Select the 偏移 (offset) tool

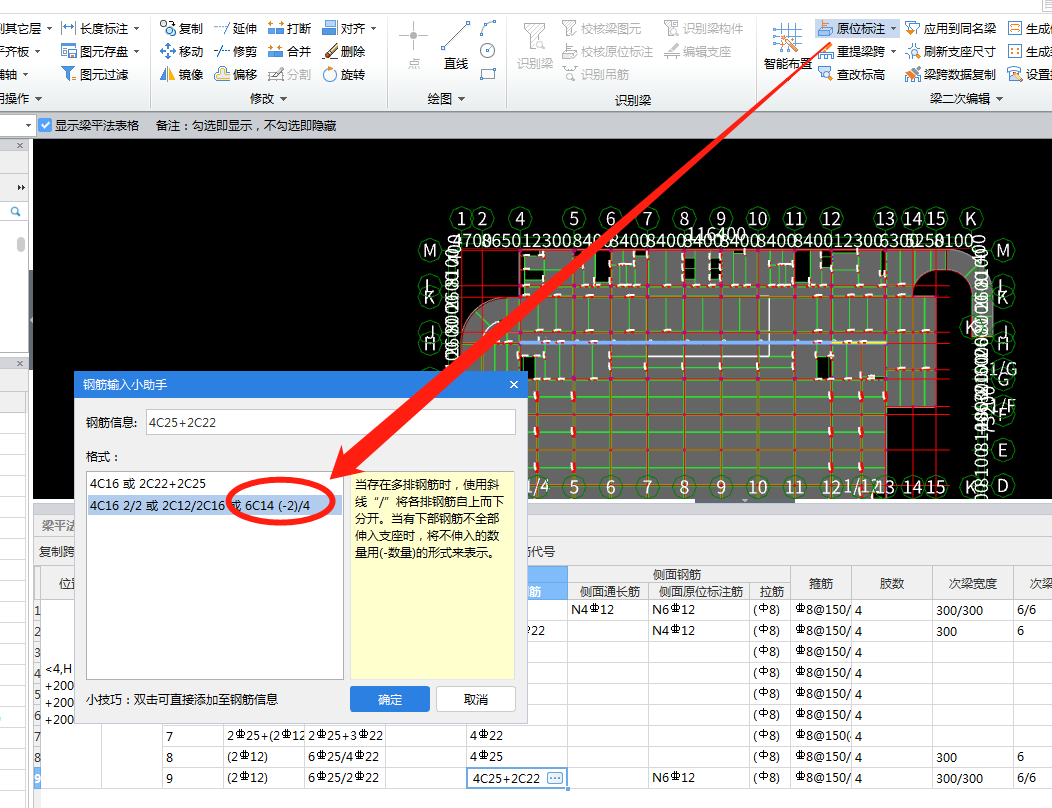point(235,74)
